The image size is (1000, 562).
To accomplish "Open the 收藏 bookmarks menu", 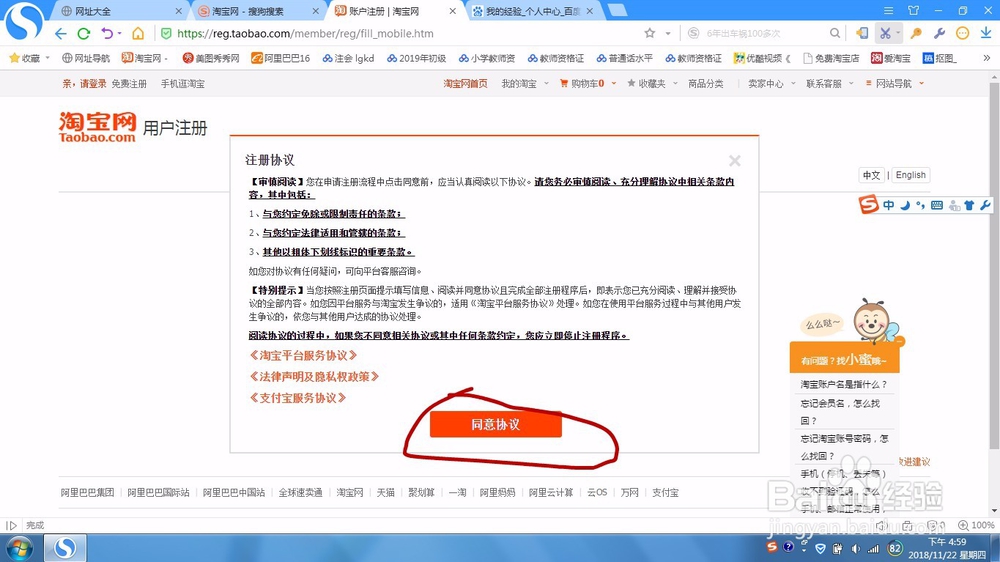I will [29, 58].
